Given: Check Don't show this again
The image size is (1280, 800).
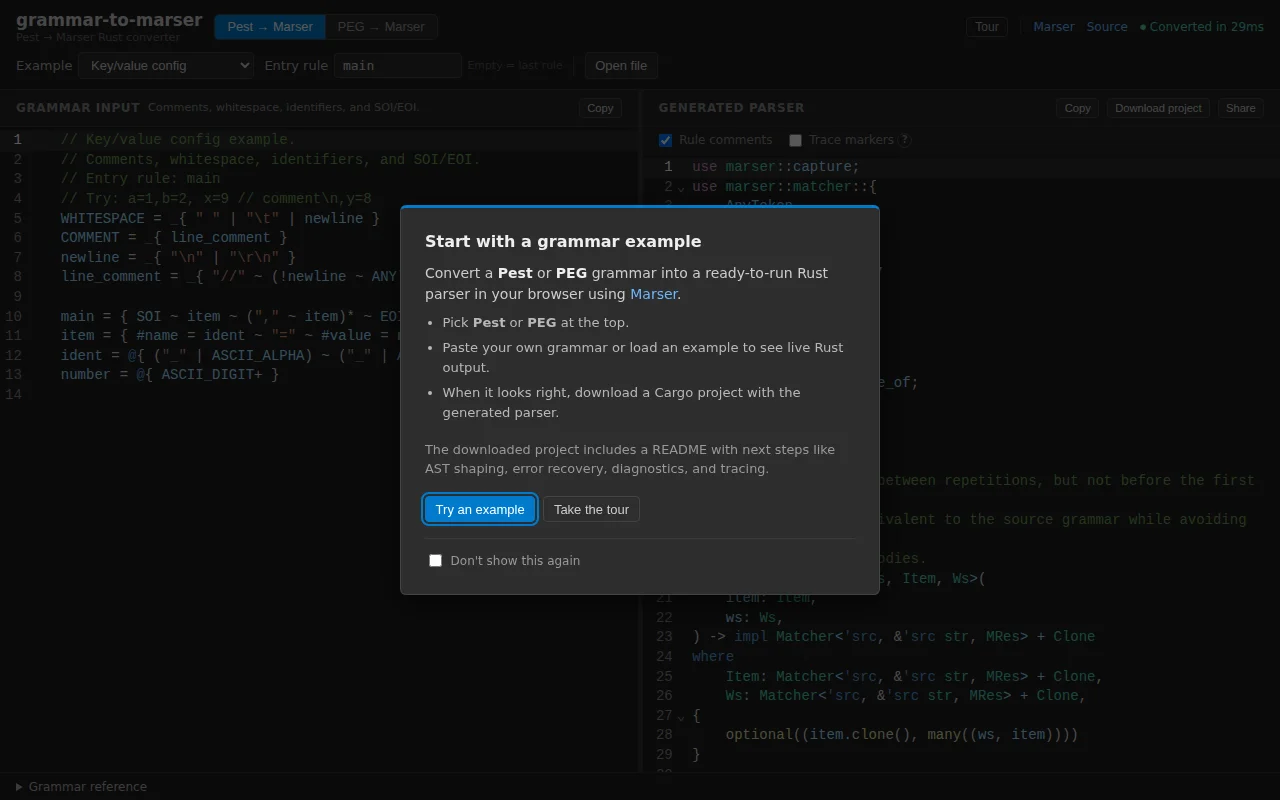Looking at the screenshot, I should [x=435, y=560].
